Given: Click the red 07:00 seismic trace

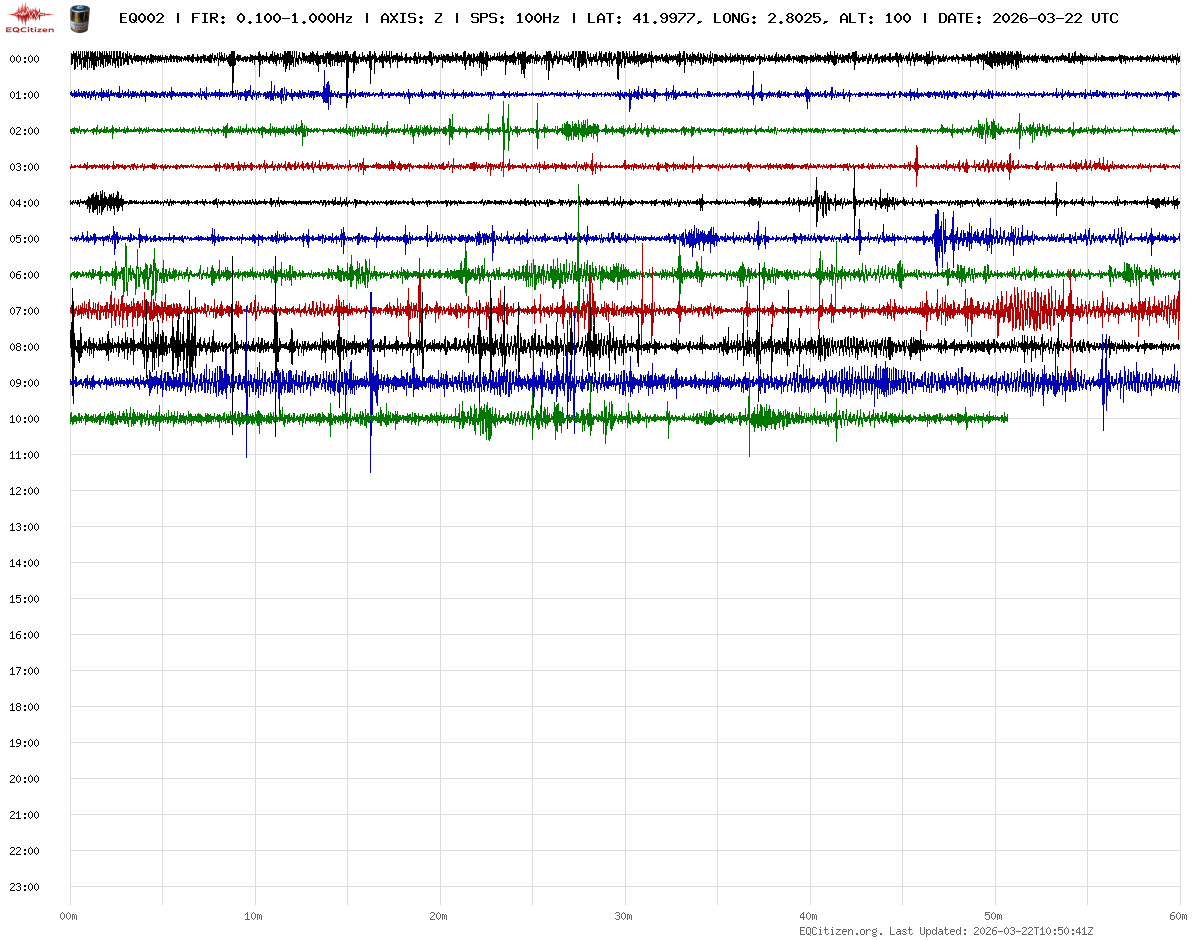Looking at the screenshot, I should 700,311.
